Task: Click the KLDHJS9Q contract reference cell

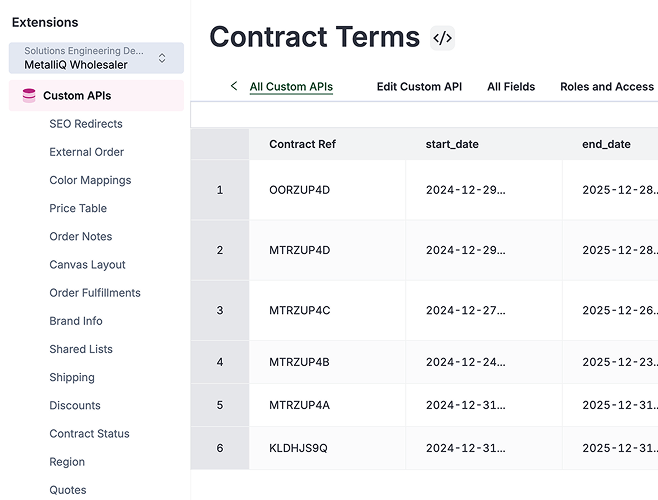Action: pyautogui.click(x=298, y=448)
